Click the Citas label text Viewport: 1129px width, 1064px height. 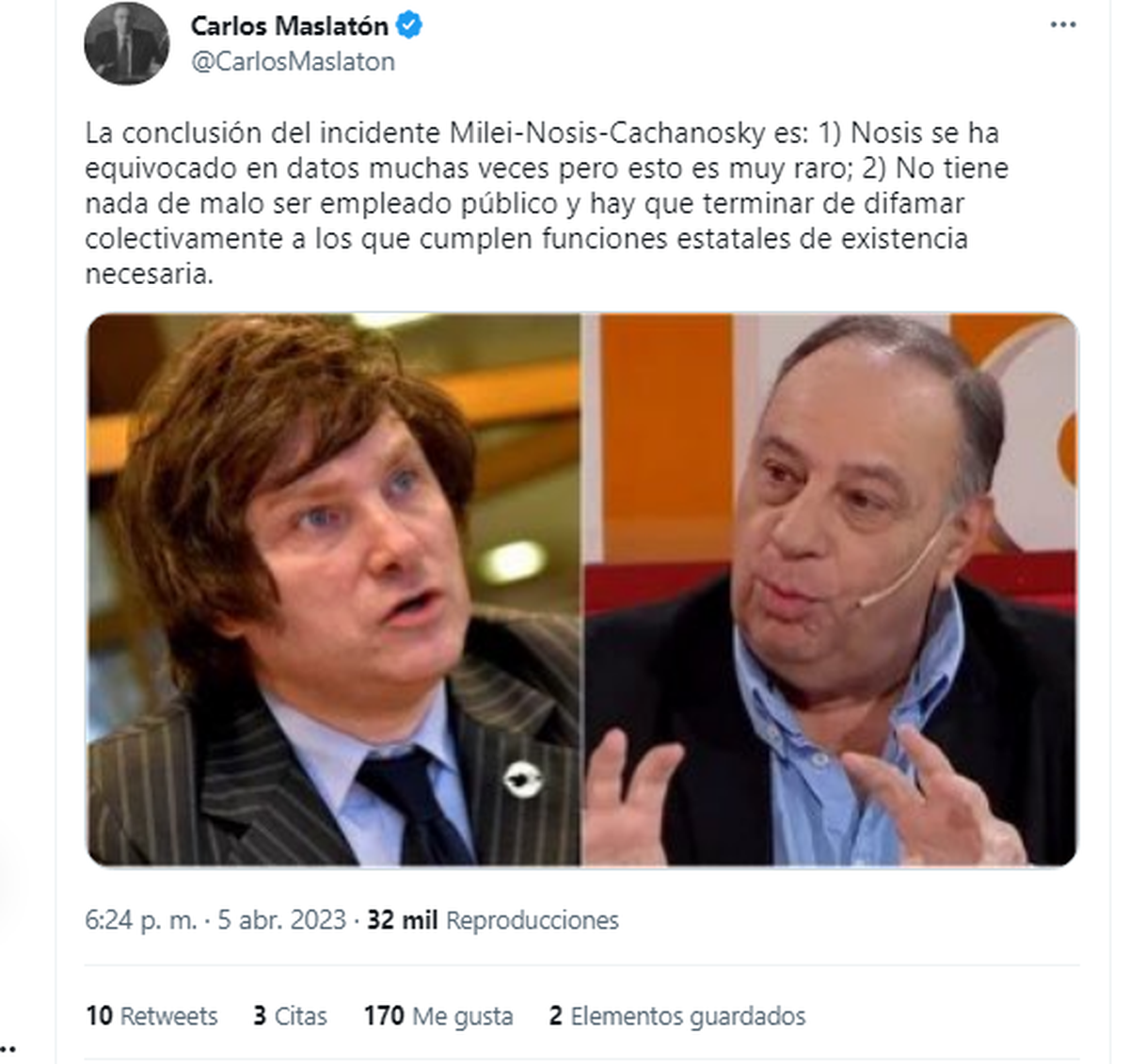301,1016
